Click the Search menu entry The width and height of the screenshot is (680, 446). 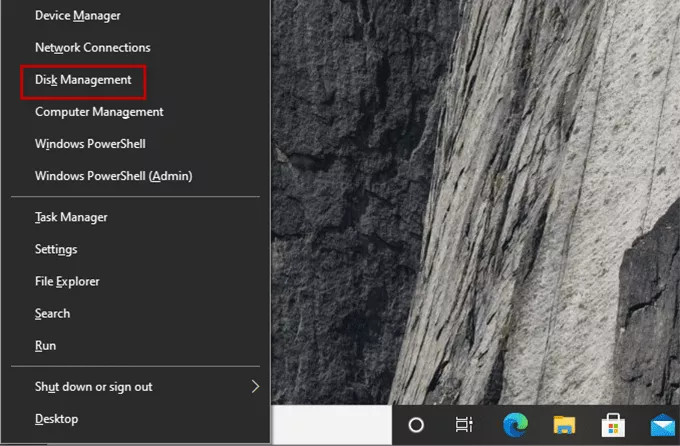pos(52,313)
